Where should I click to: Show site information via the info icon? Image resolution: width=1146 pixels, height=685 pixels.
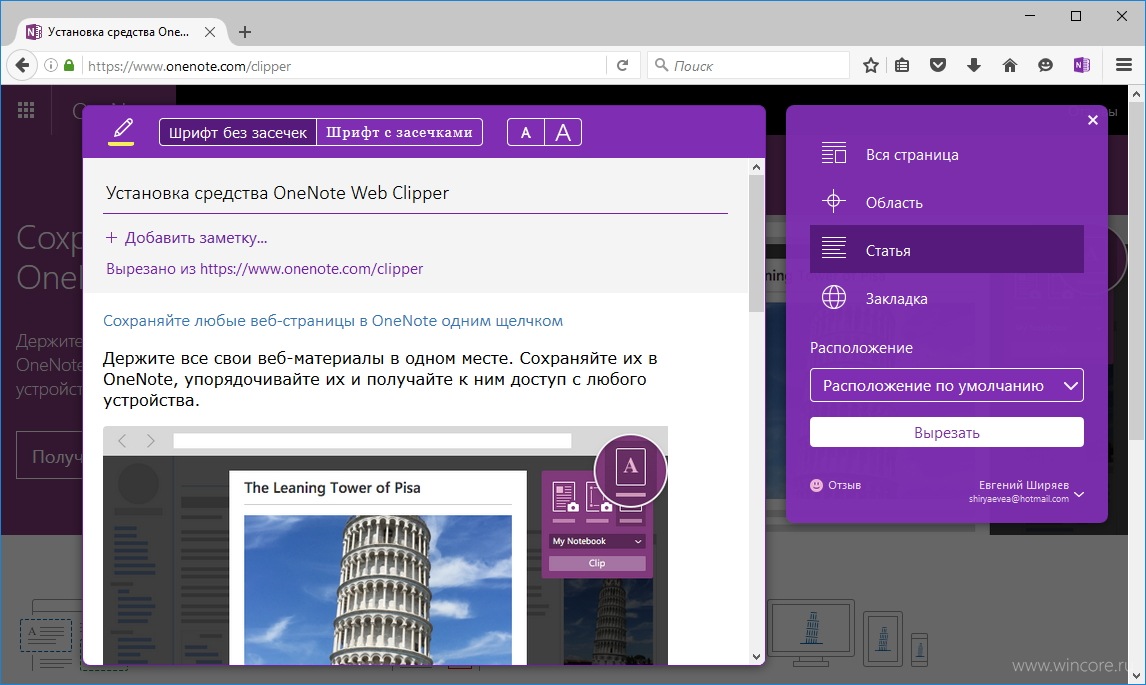pos(50,66)
